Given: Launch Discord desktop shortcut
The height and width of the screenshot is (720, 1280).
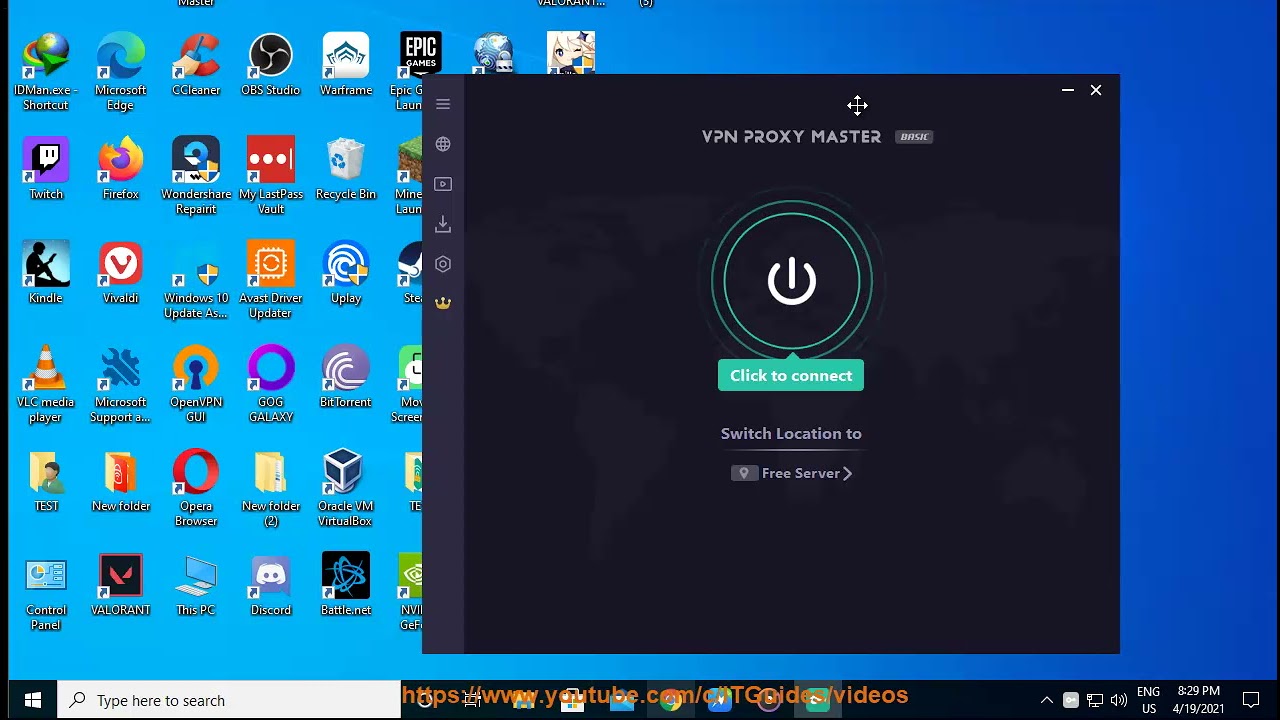Looking at the screenshot, I should pyautogui.click(x=271, y=585).
